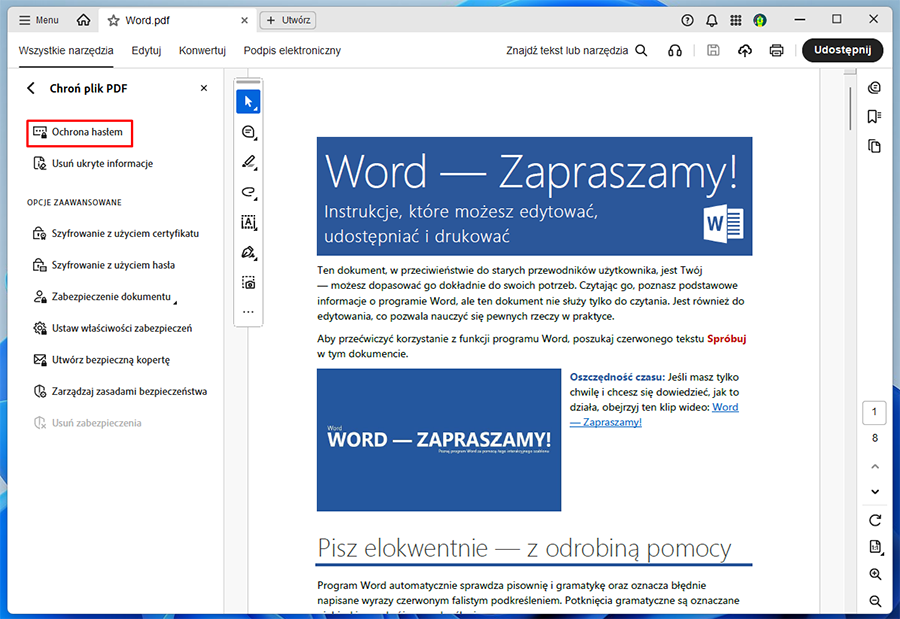This screenshot has height=619, width=900.
Task: Click the Usuń zabezpieczenia item
Action: click(x=87, y=423)
